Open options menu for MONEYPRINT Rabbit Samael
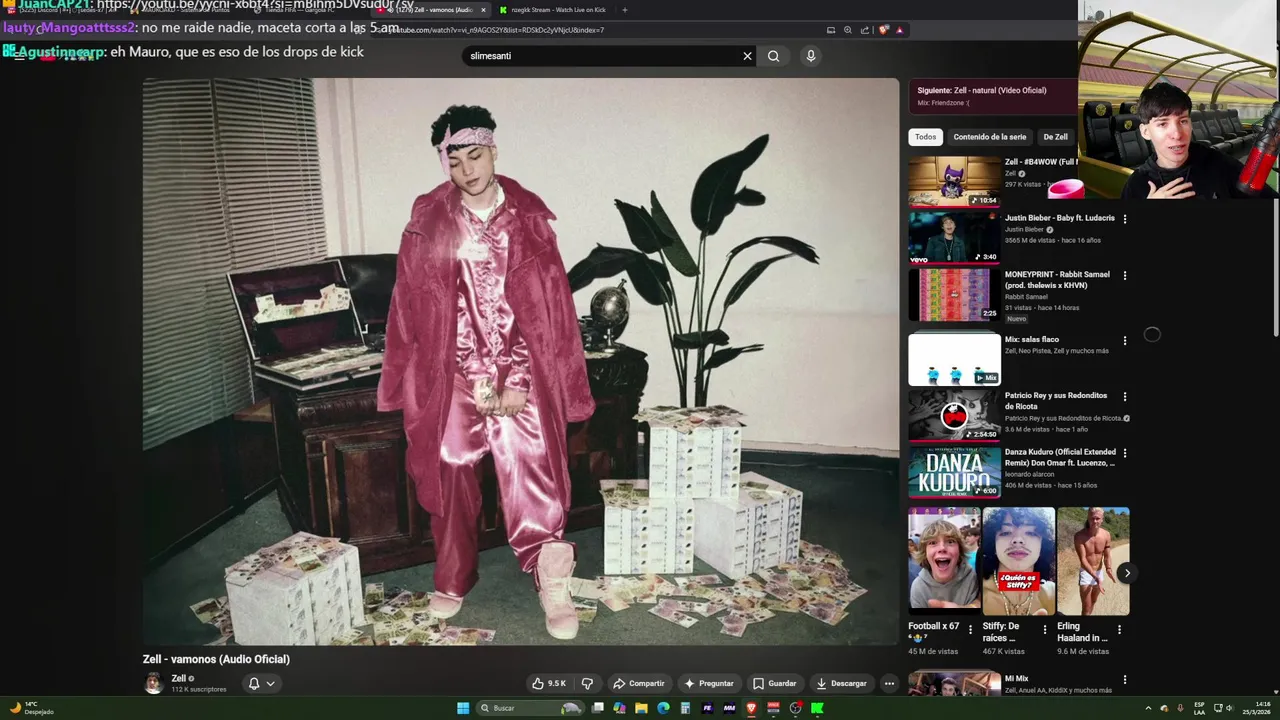 (1125, 275)
